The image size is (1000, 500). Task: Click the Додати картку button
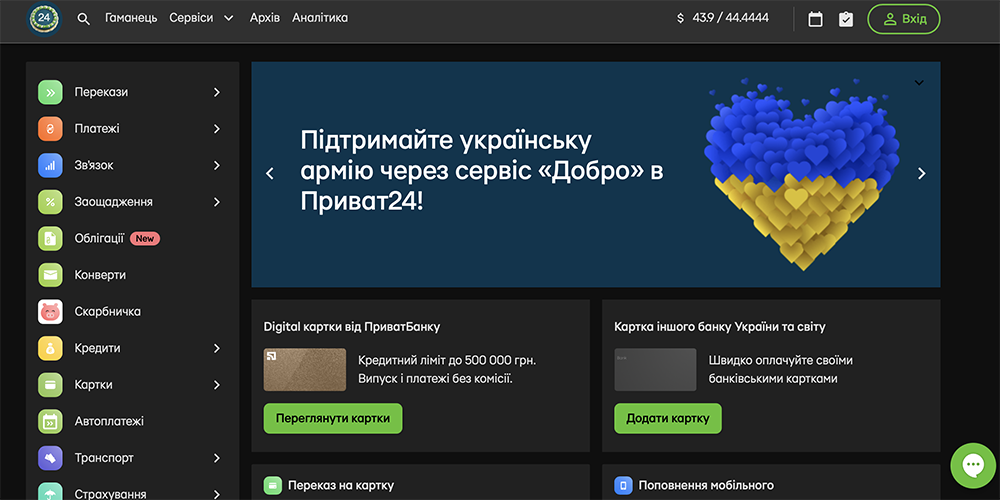coord(668,419)
